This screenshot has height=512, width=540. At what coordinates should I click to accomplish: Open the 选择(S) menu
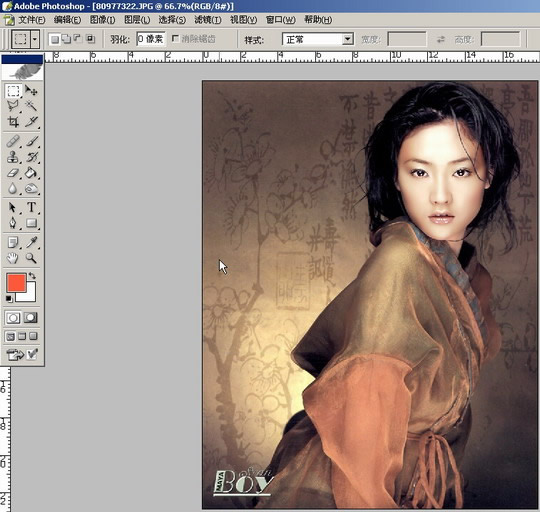(x=172, y=20)
